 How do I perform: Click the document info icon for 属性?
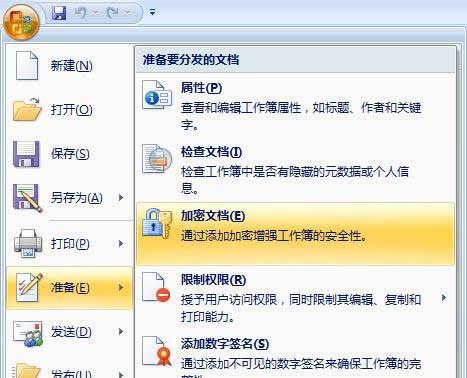tap(157, 95)
